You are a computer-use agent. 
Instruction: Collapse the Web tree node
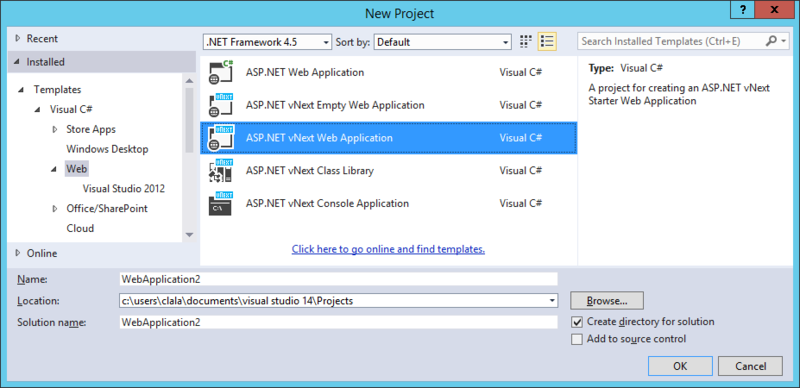[x=54, y=169]
